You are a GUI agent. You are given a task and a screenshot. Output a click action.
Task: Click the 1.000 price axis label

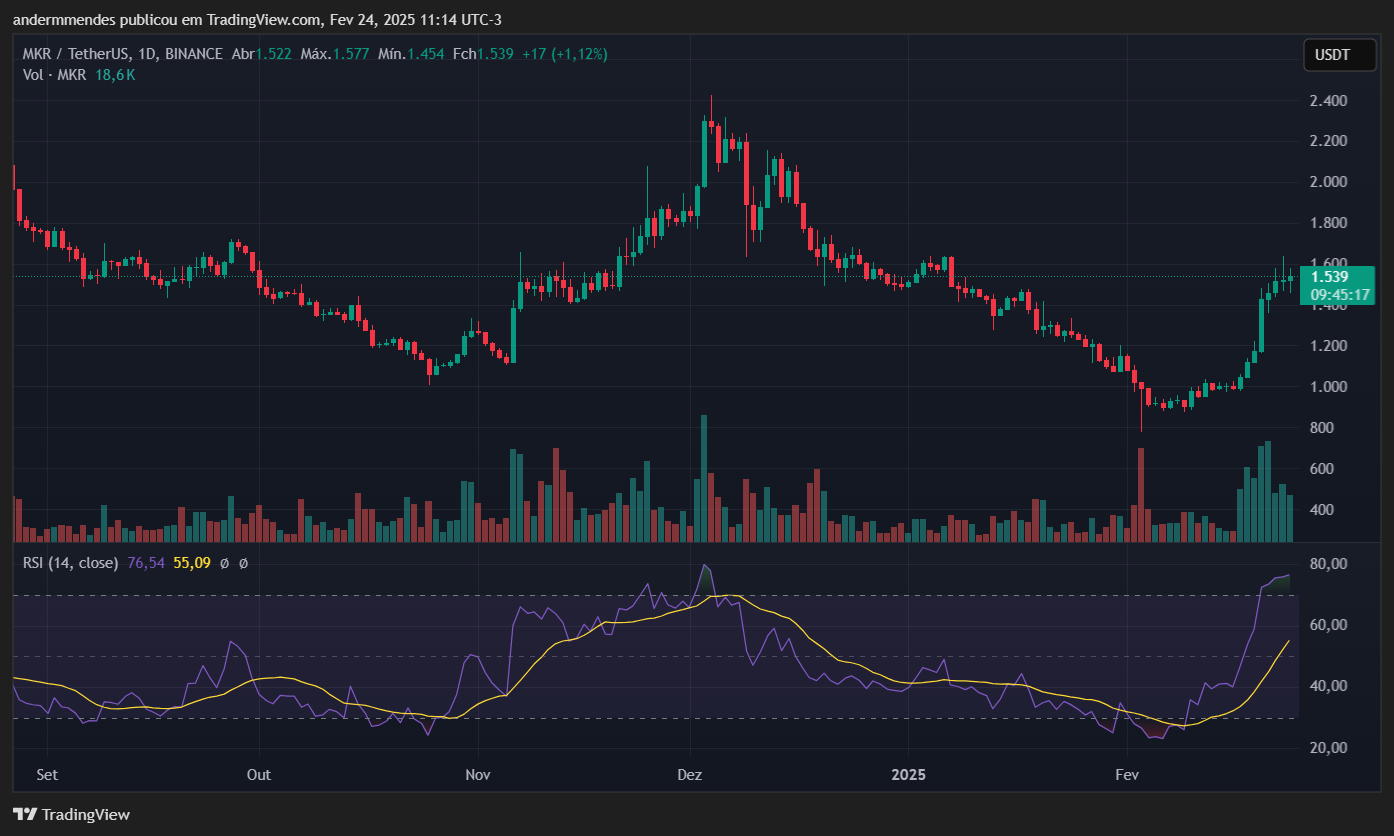coord(1329,387)
